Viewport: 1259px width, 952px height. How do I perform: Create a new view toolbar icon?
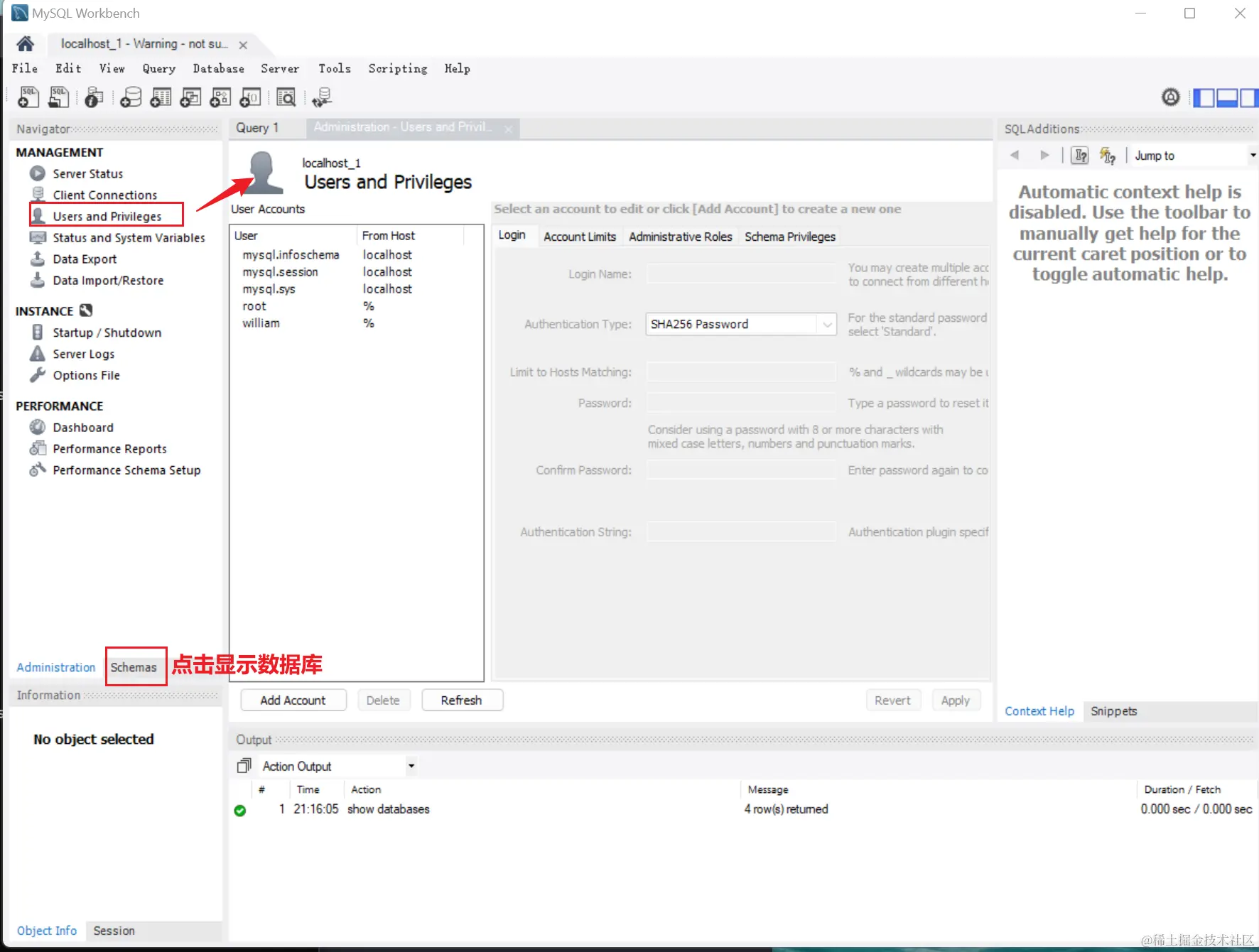190,97
